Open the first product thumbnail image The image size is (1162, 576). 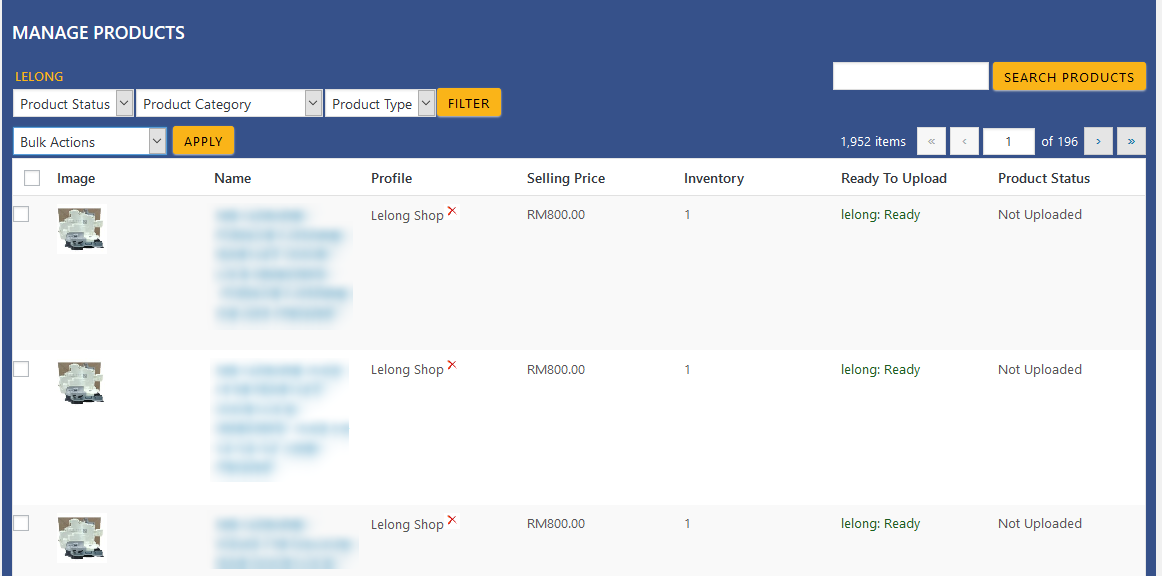click(x=82, y=229)
